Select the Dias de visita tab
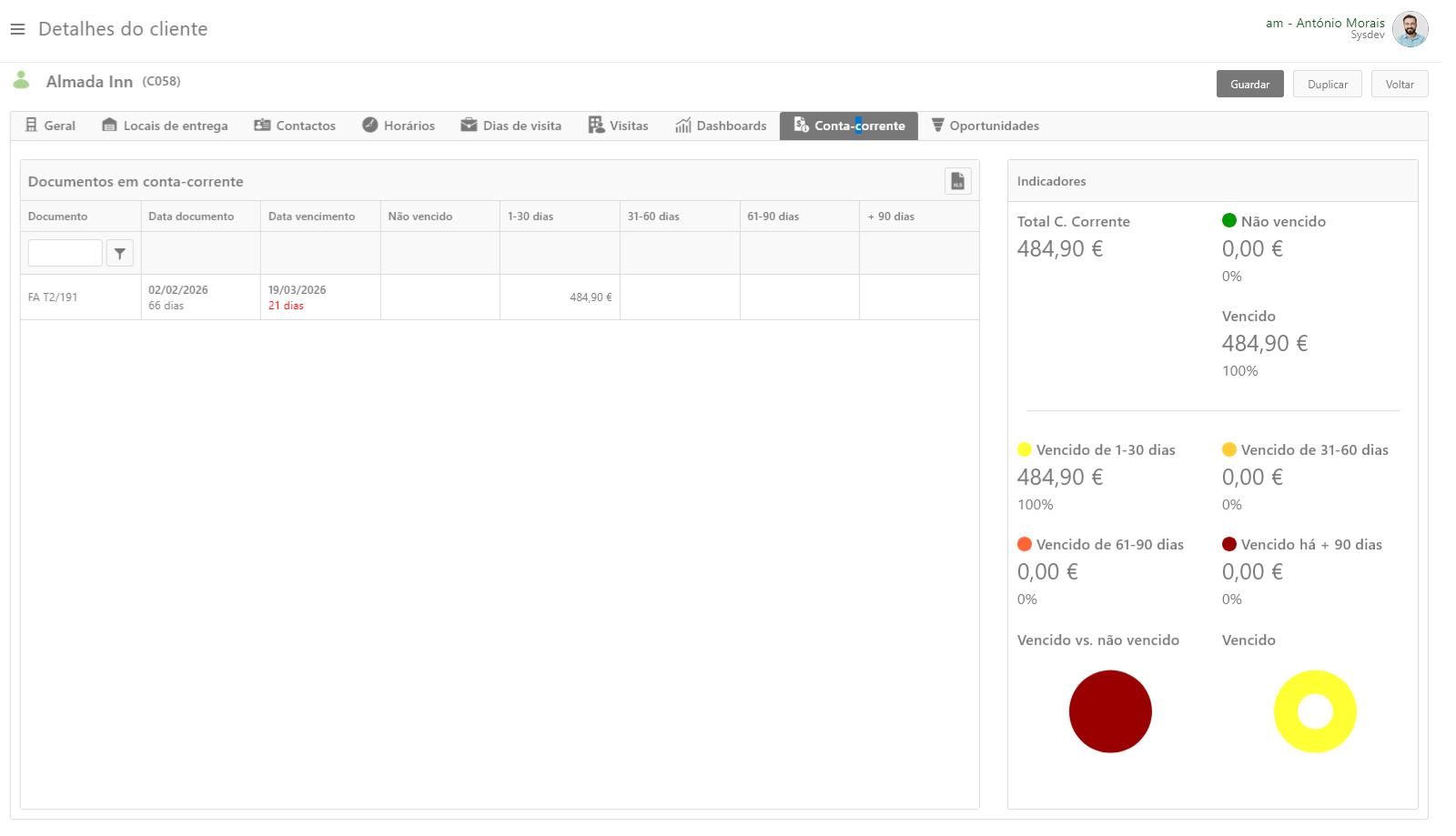Image resolution: width=1456 pixels, height=836 pixels. pos(511,126)
